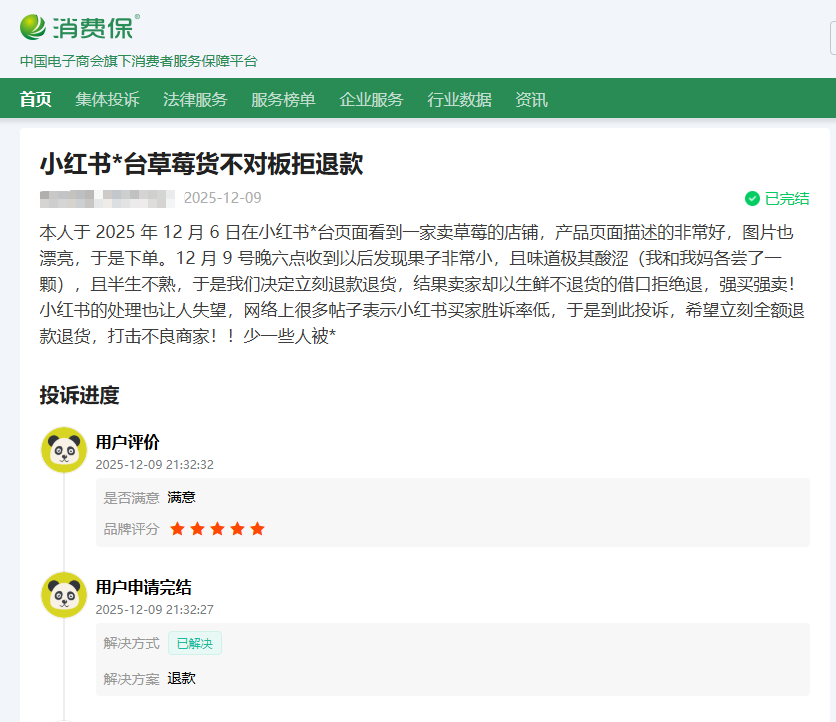Click the green 已完结 checkmark icon

(752, 198)
